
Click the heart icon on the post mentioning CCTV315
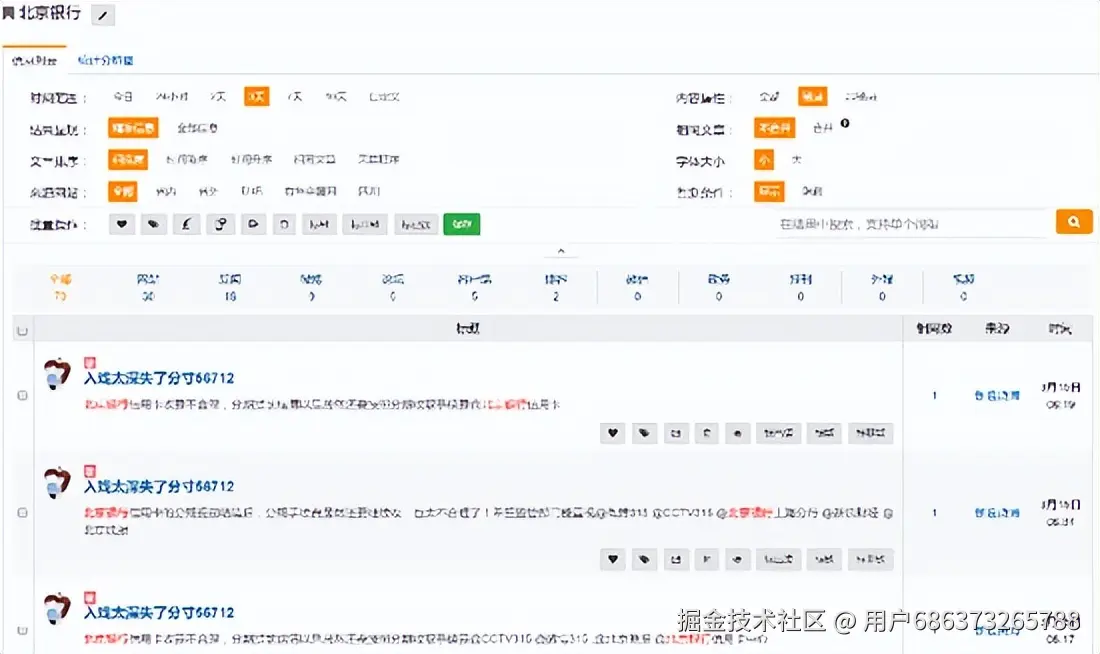click(x=612, y=559)
